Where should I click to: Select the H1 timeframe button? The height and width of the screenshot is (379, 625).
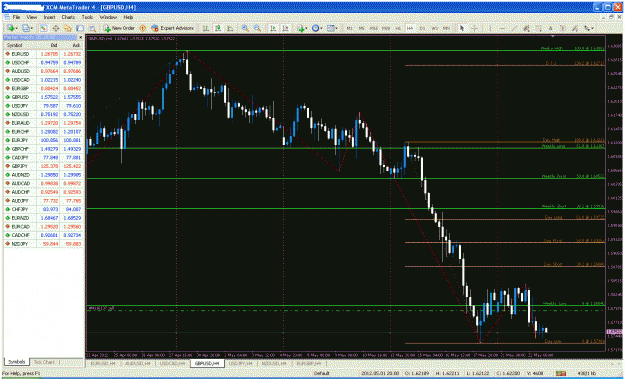pyautogui.click(x=398, y=28)
